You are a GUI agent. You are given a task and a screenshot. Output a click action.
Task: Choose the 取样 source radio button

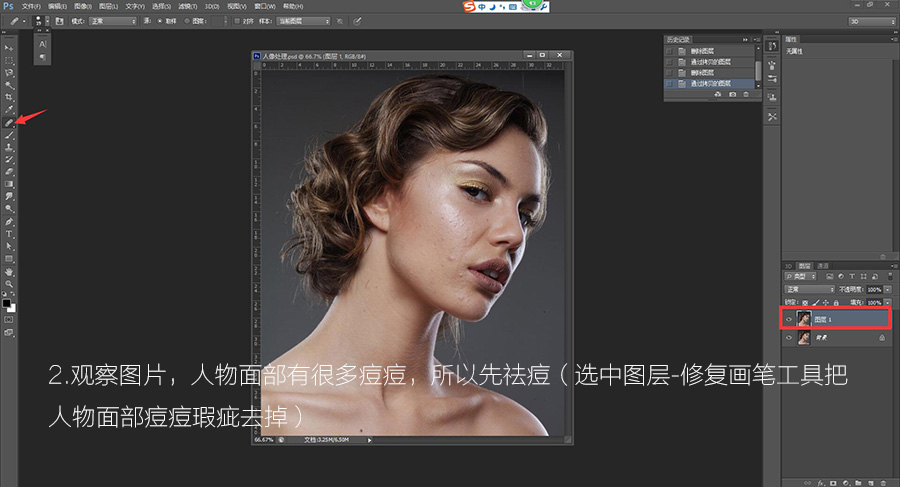point(160,20)
